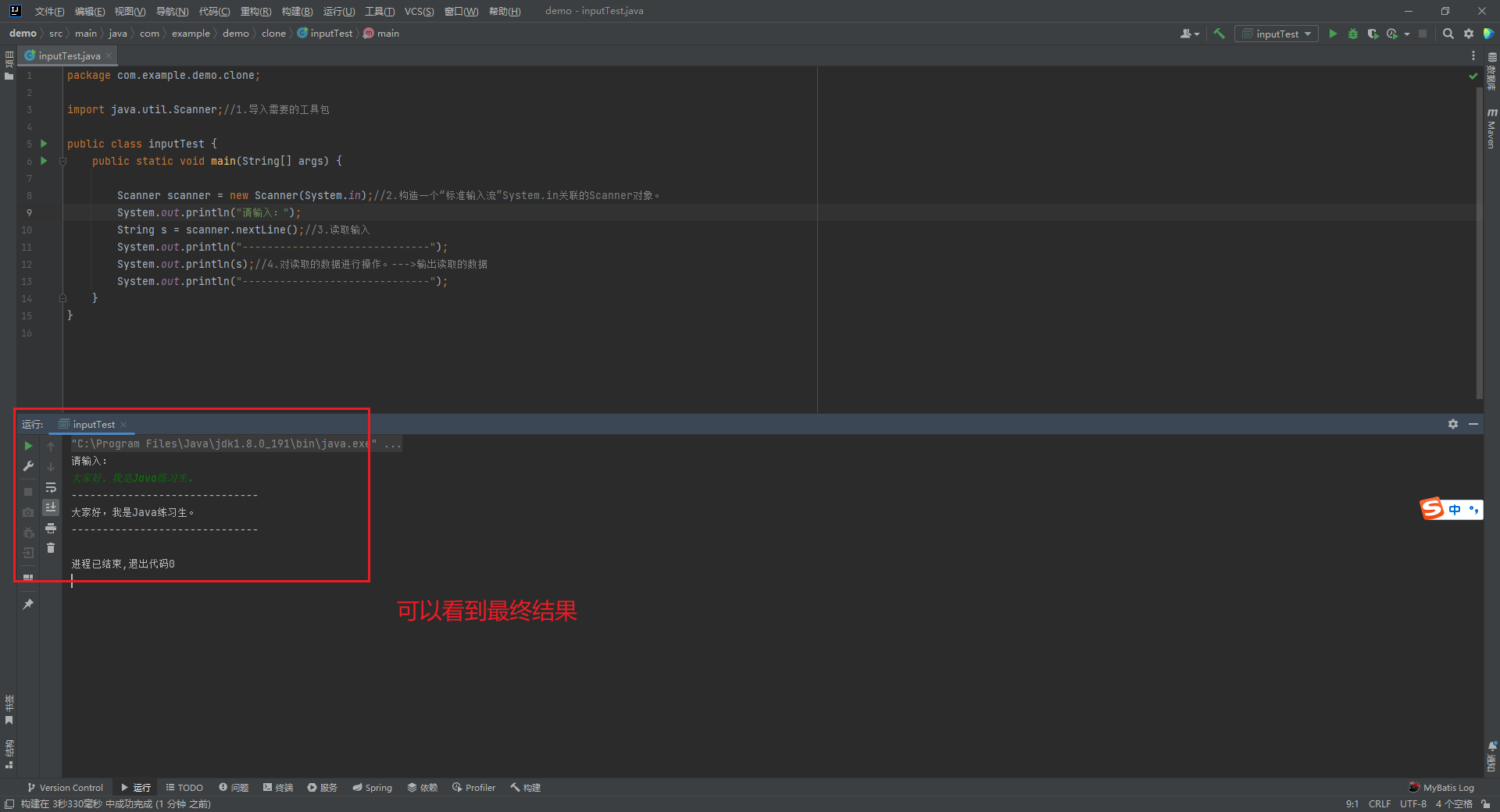Screen dimensions: 1500x812
Task: Click the Profile run clock icon
Action: pyautogui.click(x=1392, y=34)
